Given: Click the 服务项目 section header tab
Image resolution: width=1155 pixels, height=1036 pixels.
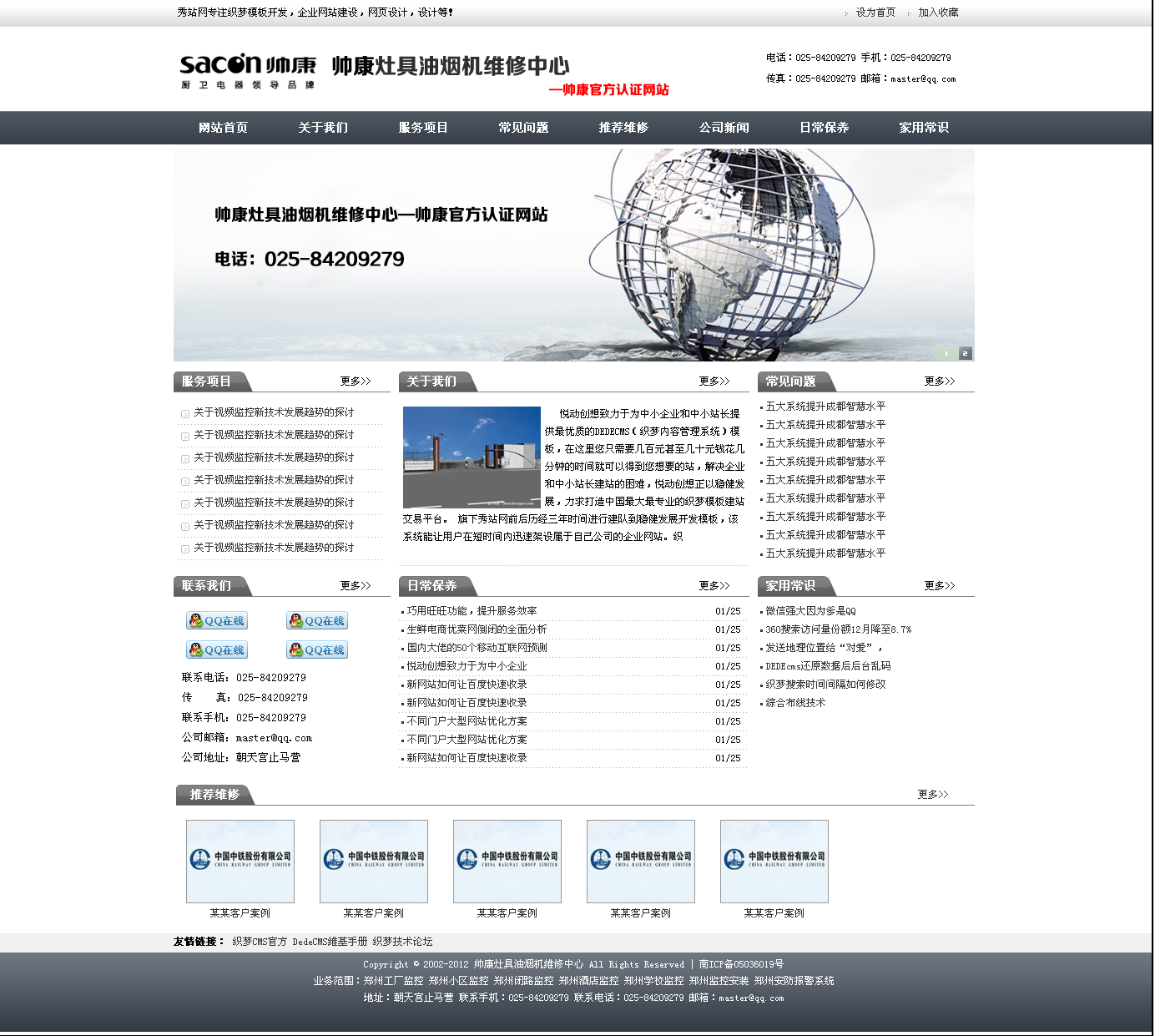Looking at the screenshot, I should (212, 382).
